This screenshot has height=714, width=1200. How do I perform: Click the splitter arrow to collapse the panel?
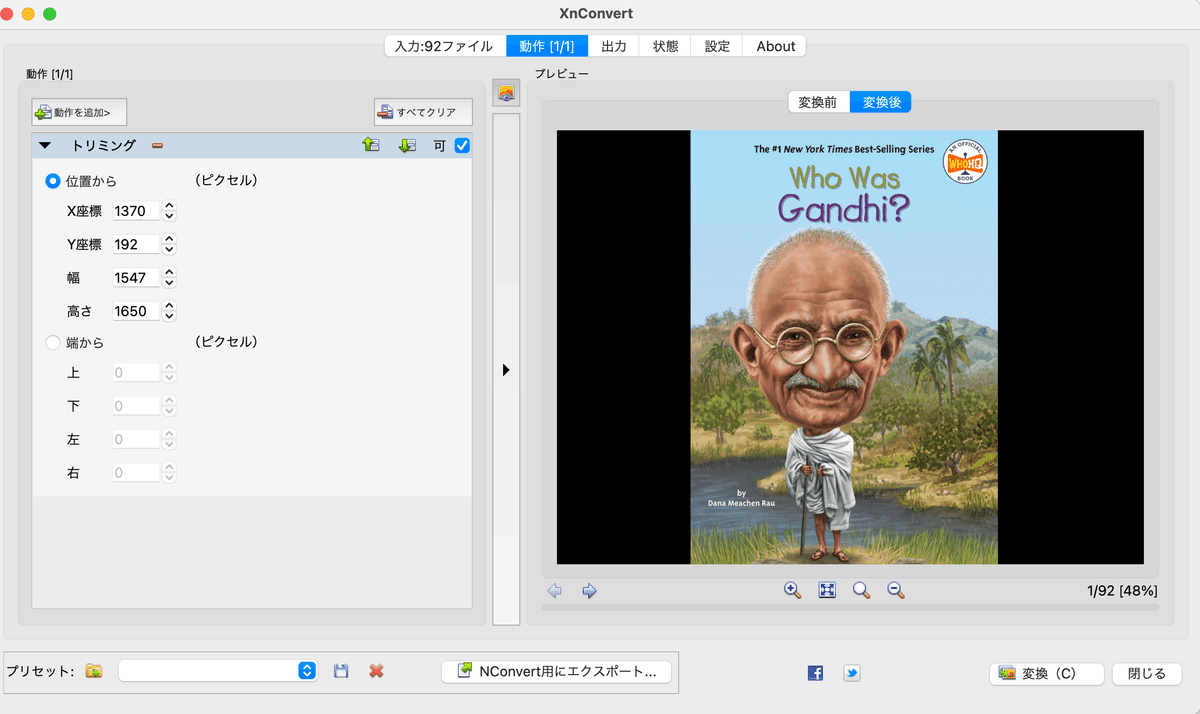coord(506,370)
